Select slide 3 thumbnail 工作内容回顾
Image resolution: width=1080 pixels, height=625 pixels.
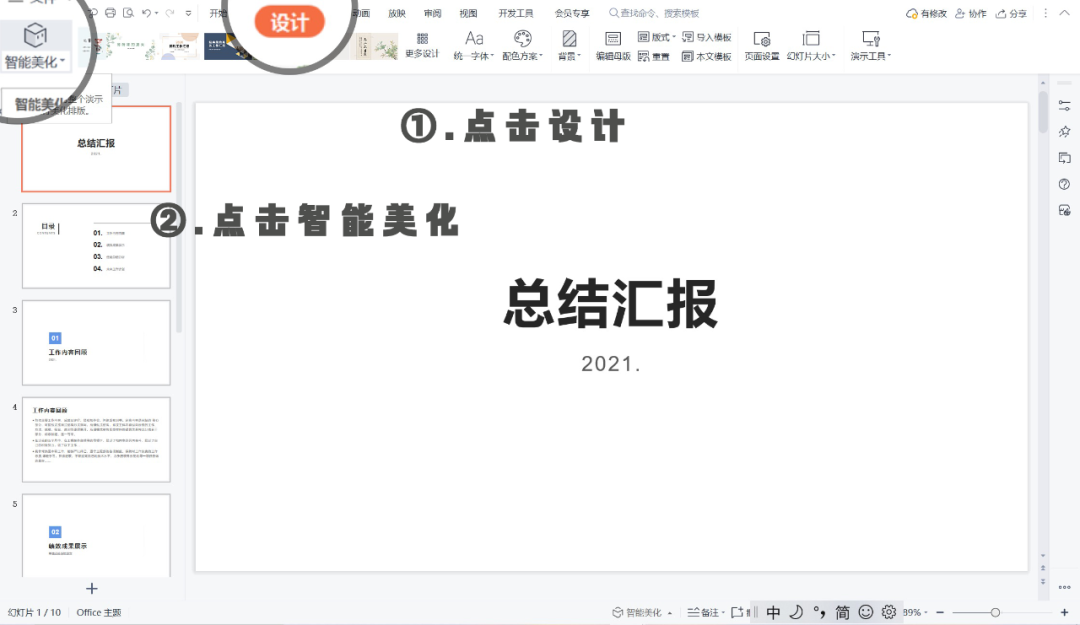click(96, 342)
